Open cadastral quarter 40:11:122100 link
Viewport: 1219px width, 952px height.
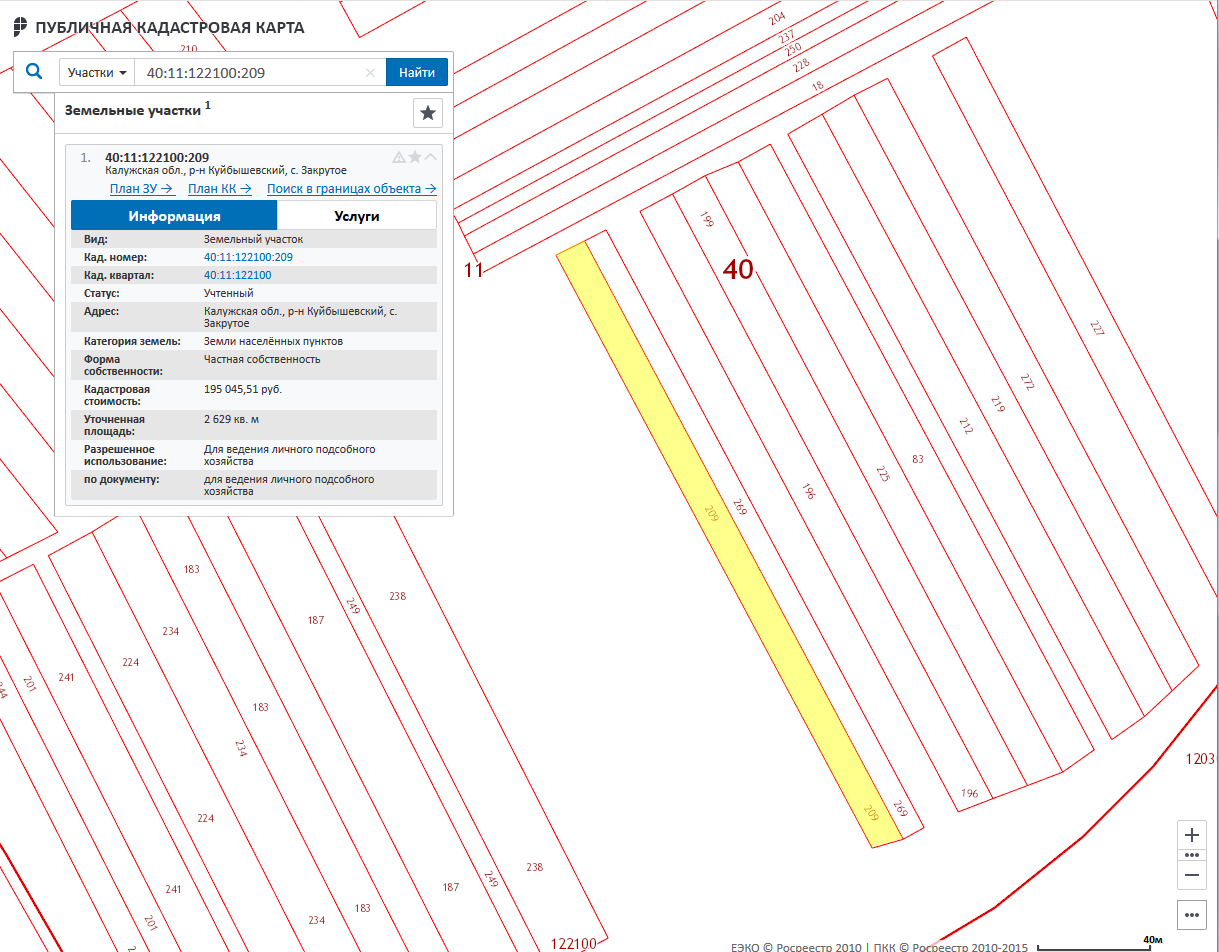click(237, 275)
